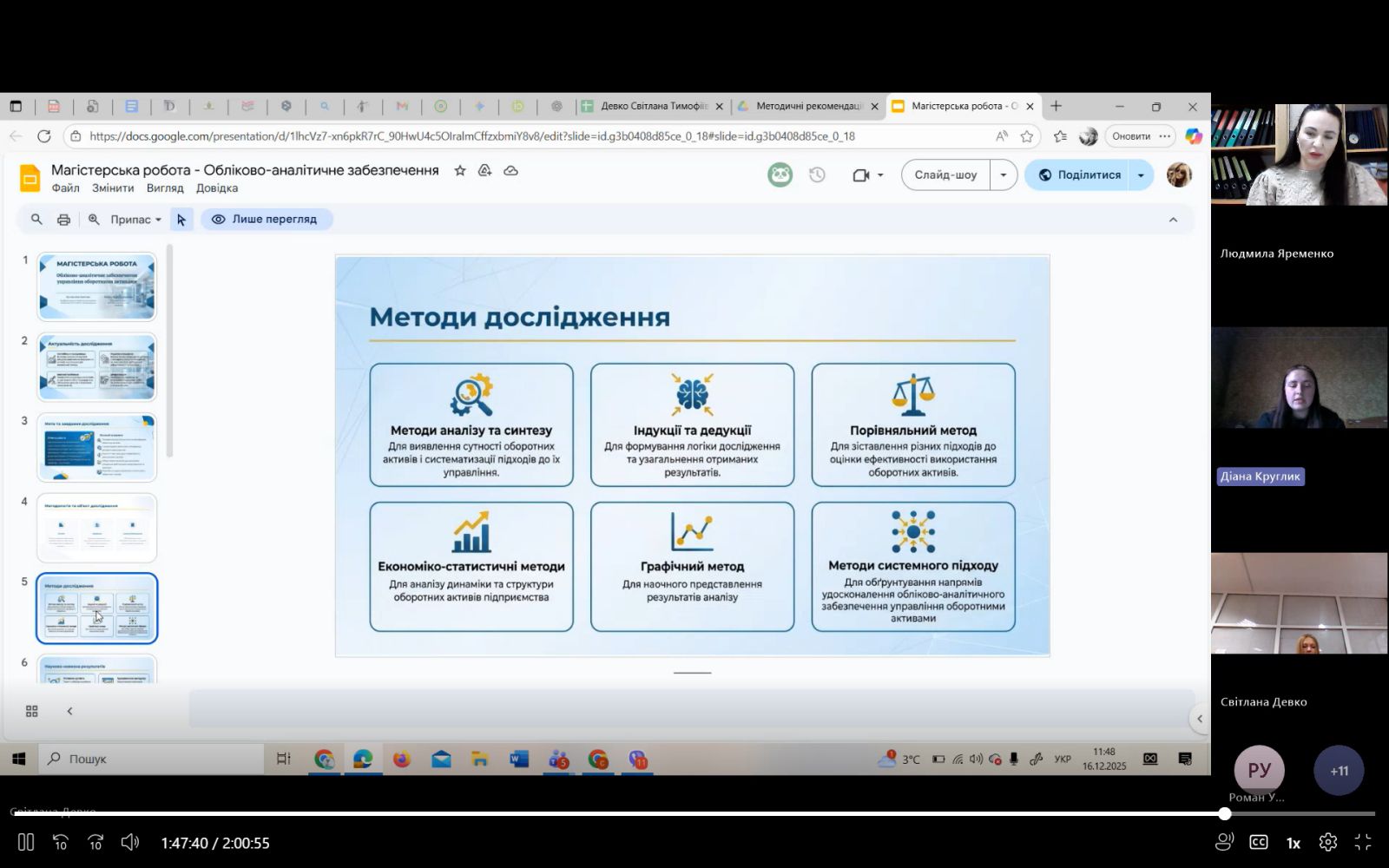Image resolution: width=1389 pixels, height=868 pixels.
Task: Click the print icon in toolbar
Action: pyautogui.click(x=63, y=220)
